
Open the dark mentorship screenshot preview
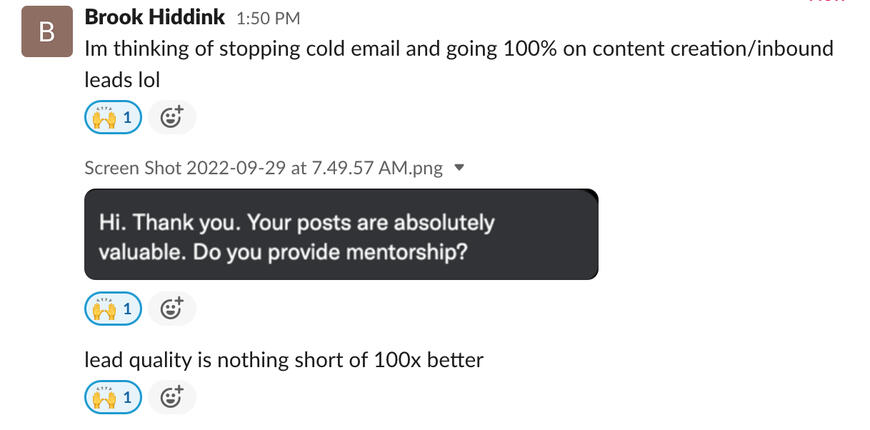341,235
